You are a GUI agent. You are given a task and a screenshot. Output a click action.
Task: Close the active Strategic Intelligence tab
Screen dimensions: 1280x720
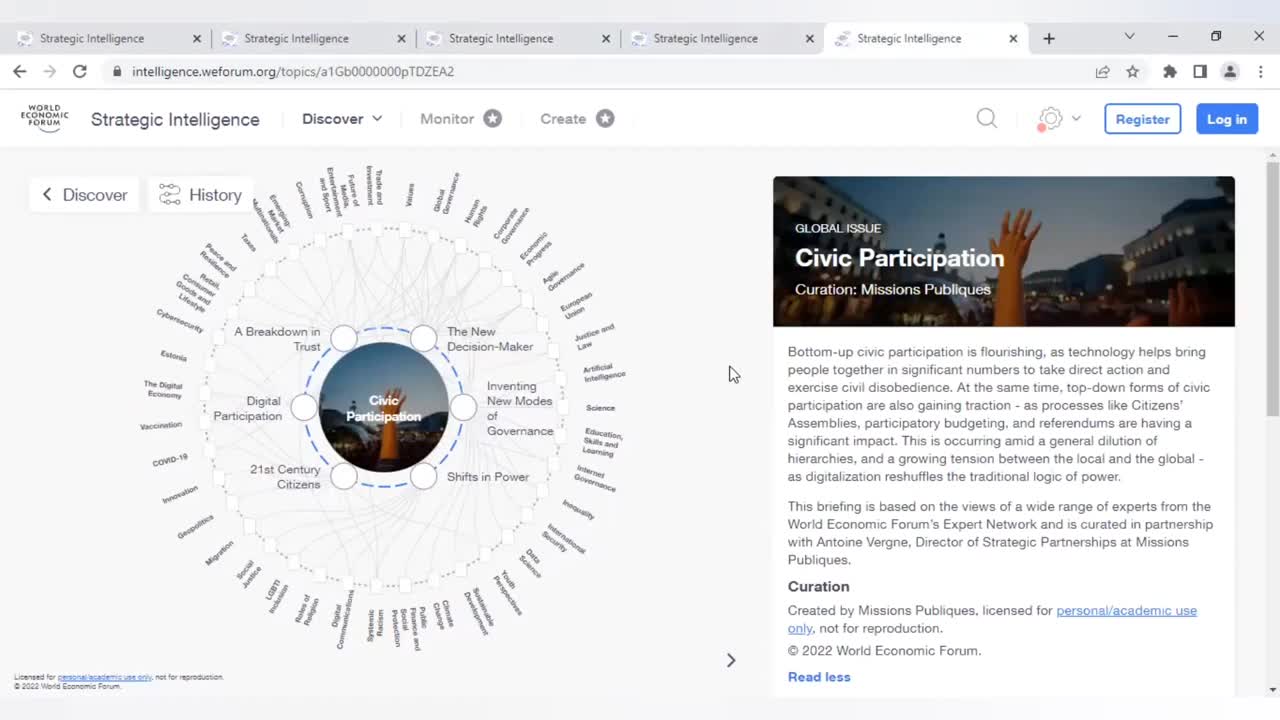tap(1013, 38)
